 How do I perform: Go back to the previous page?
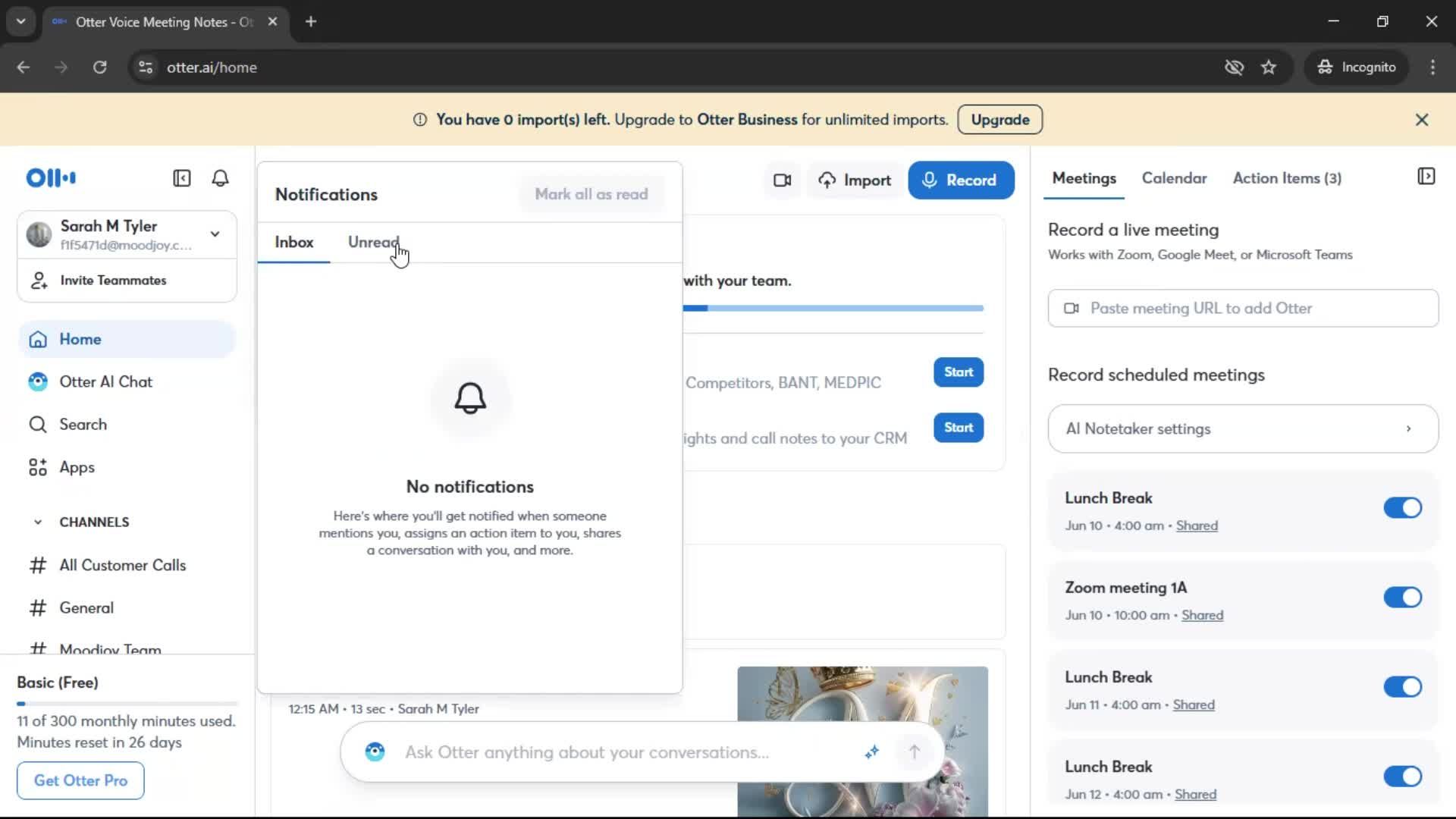pos(24,67)
